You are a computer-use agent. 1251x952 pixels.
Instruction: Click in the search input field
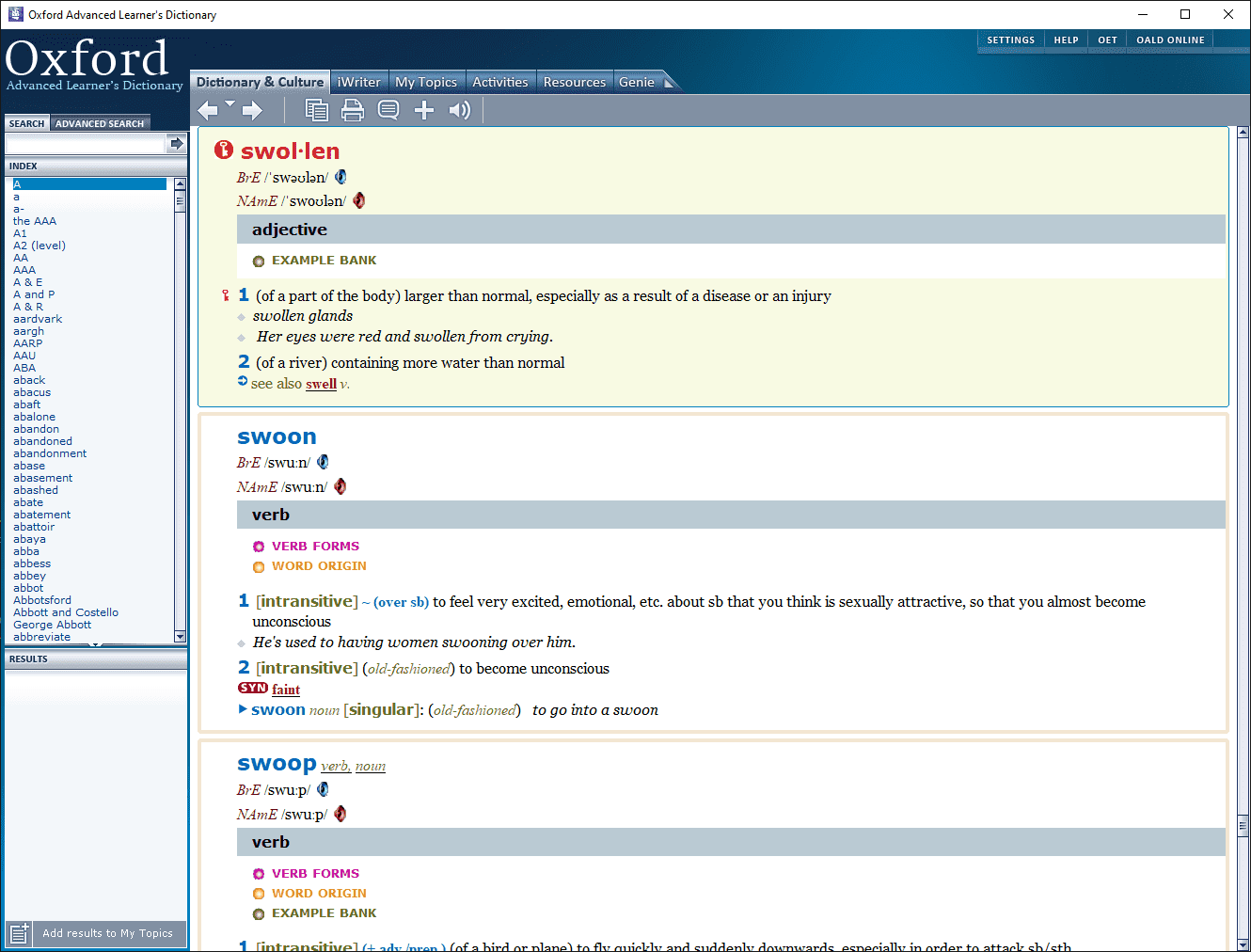tap(86, 144)
